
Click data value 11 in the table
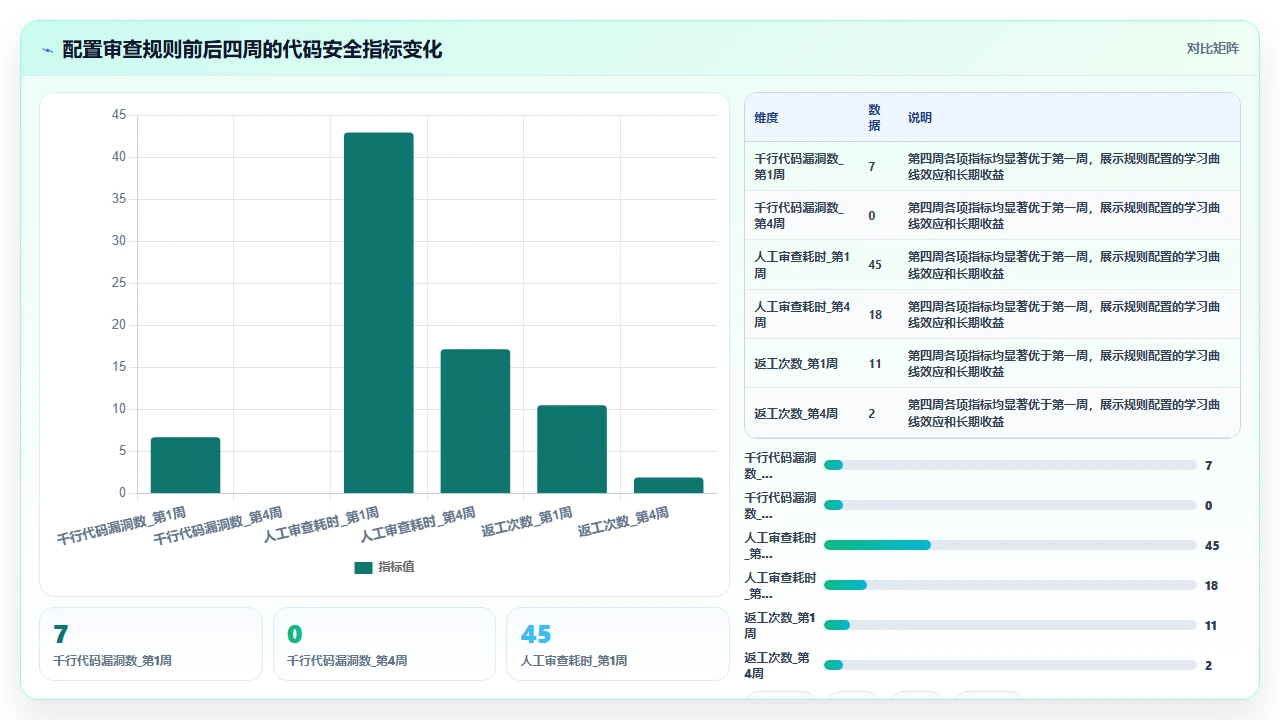click(x=875, y=364)
